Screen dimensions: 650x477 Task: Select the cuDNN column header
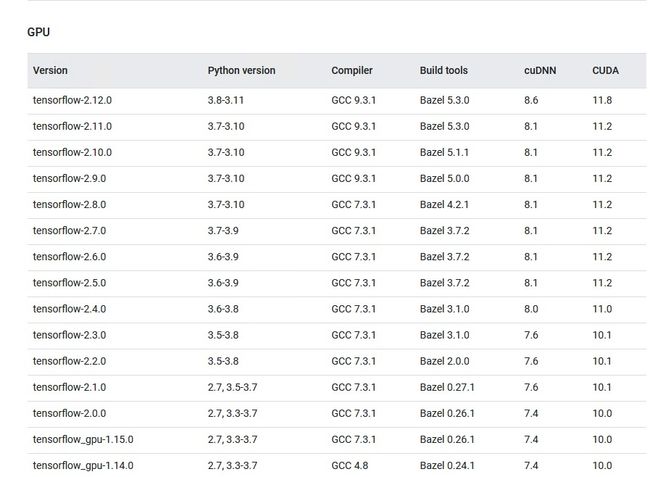[540, 70]
